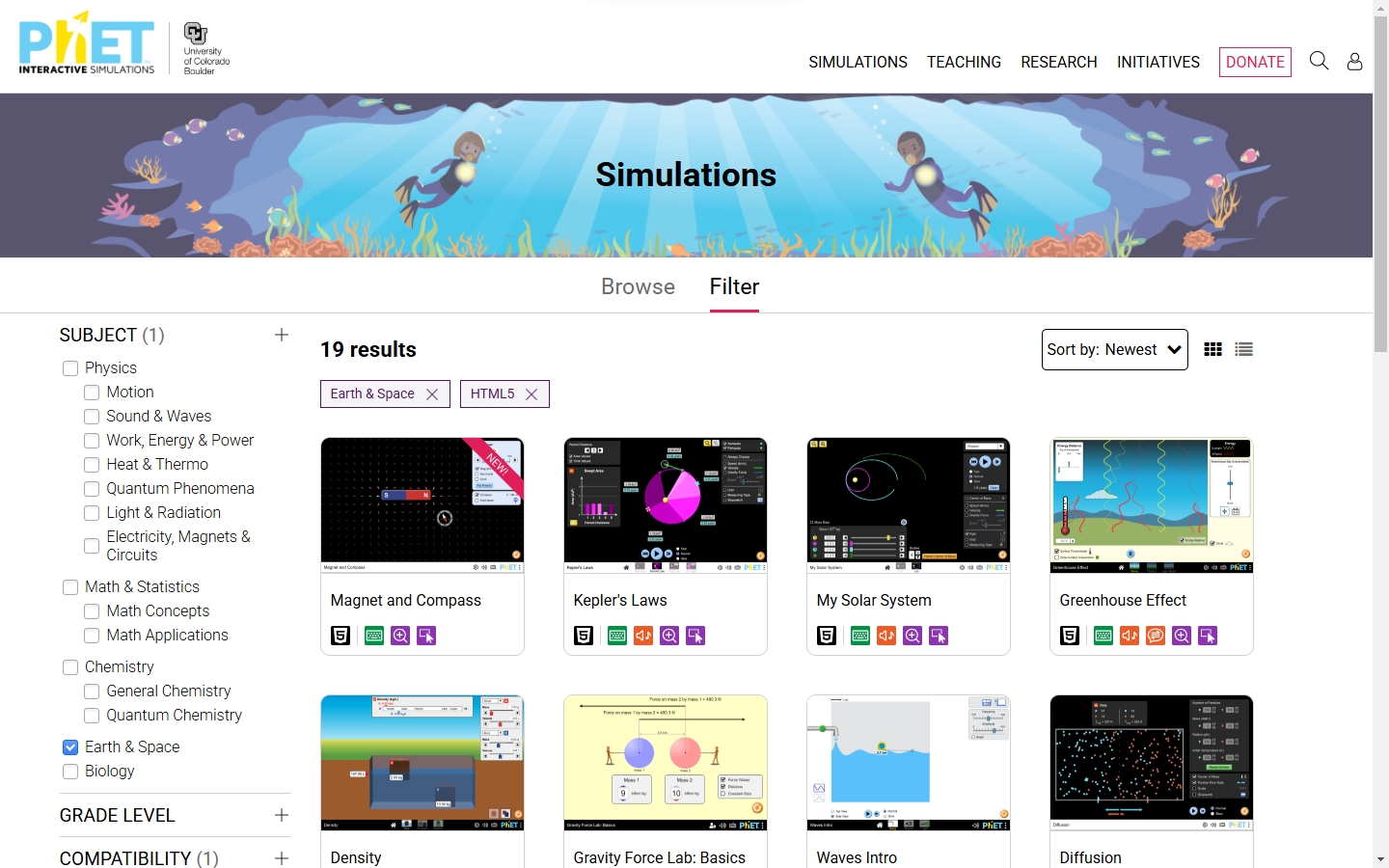Click keyboard navigation icon on My Solar System
This screenshot has height=868, width=1389.
pyautogui.click(x=860, y=636)
